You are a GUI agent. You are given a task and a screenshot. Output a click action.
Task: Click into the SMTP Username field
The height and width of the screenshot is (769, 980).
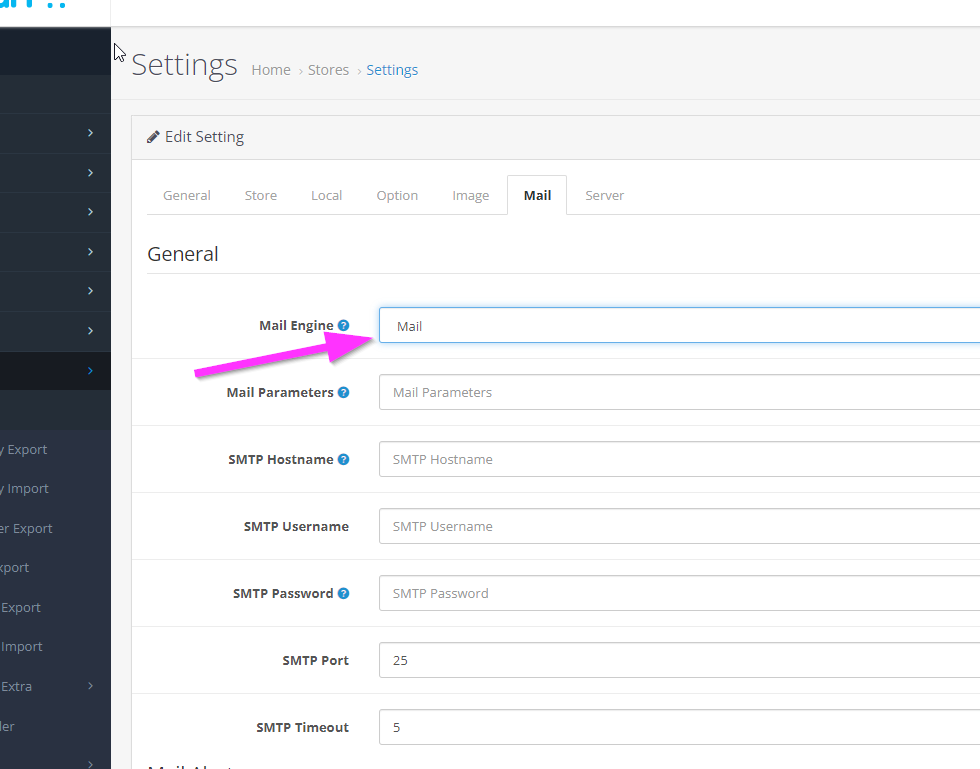tap(680, 527)
